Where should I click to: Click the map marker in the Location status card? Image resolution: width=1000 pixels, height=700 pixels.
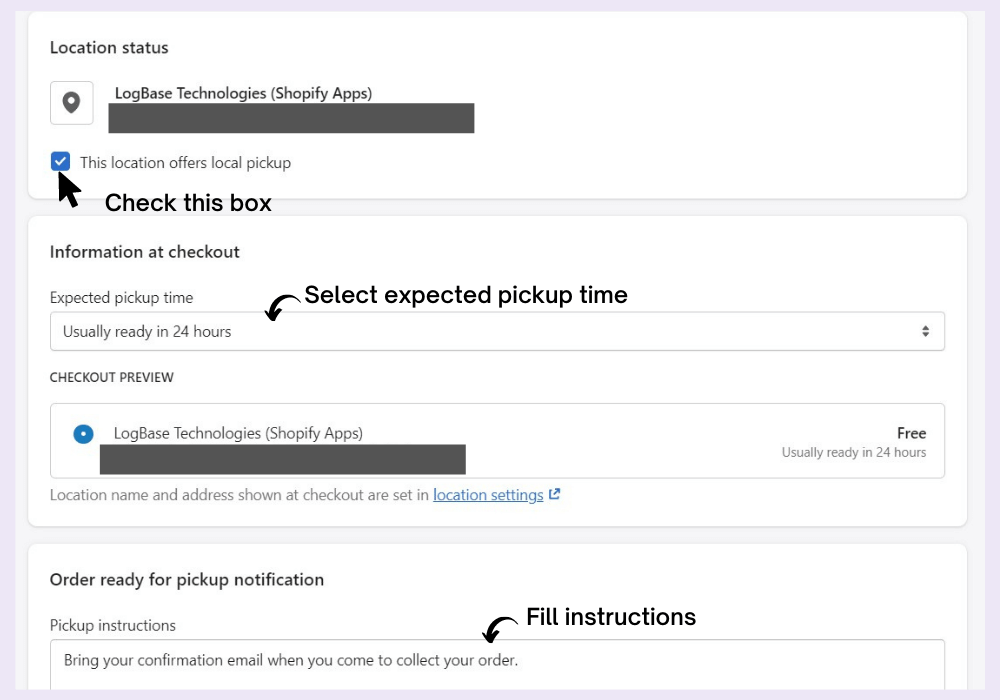(71, 103)
